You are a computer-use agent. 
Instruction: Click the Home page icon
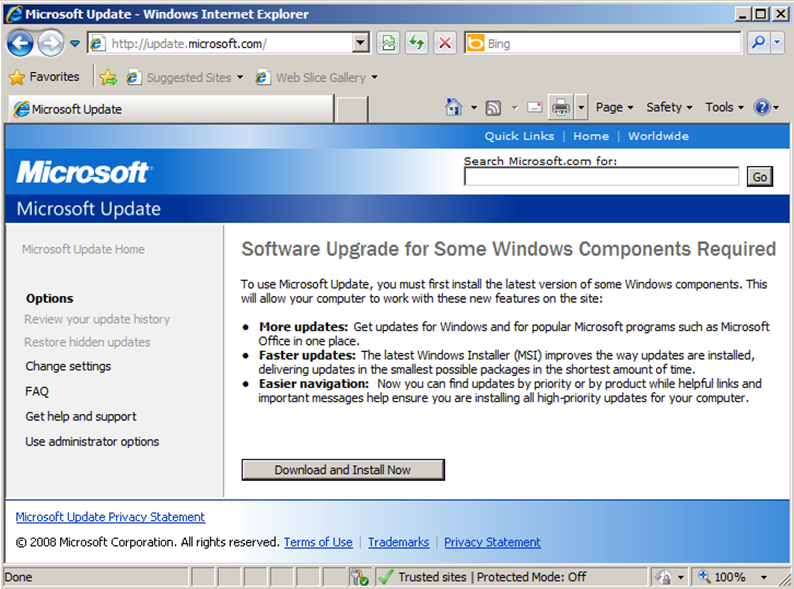pos(454,107)
